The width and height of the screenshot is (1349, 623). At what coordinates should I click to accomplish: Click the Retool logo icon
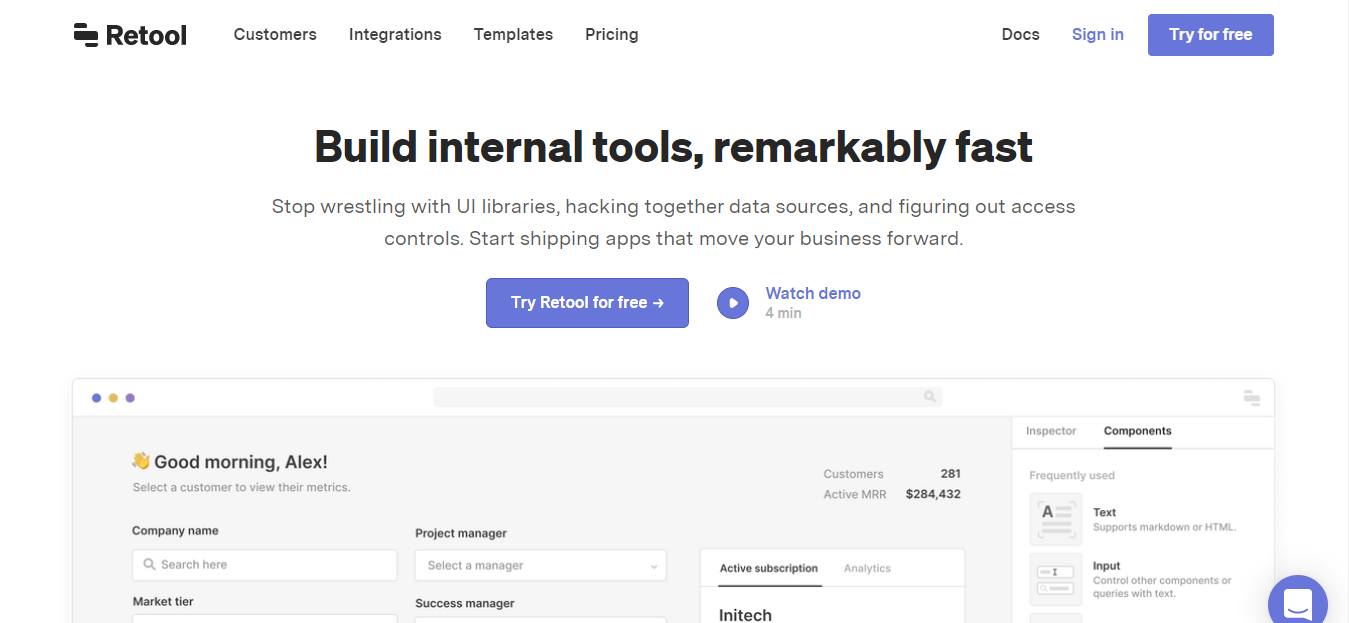click(x=86, y=35)
